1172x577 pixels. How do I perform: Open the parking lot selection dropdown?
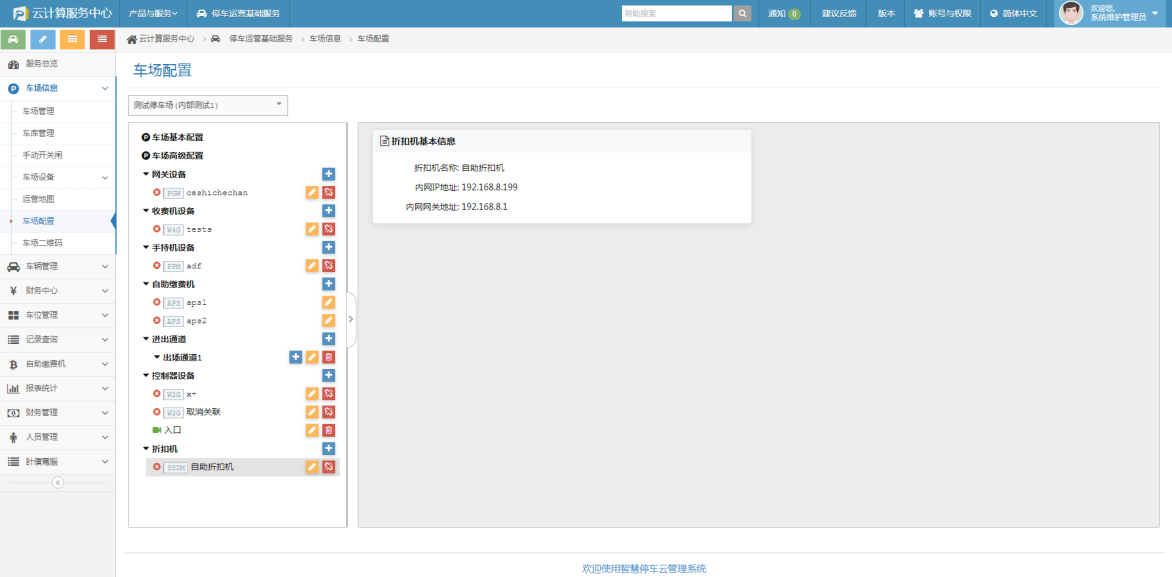pos(208,105)
